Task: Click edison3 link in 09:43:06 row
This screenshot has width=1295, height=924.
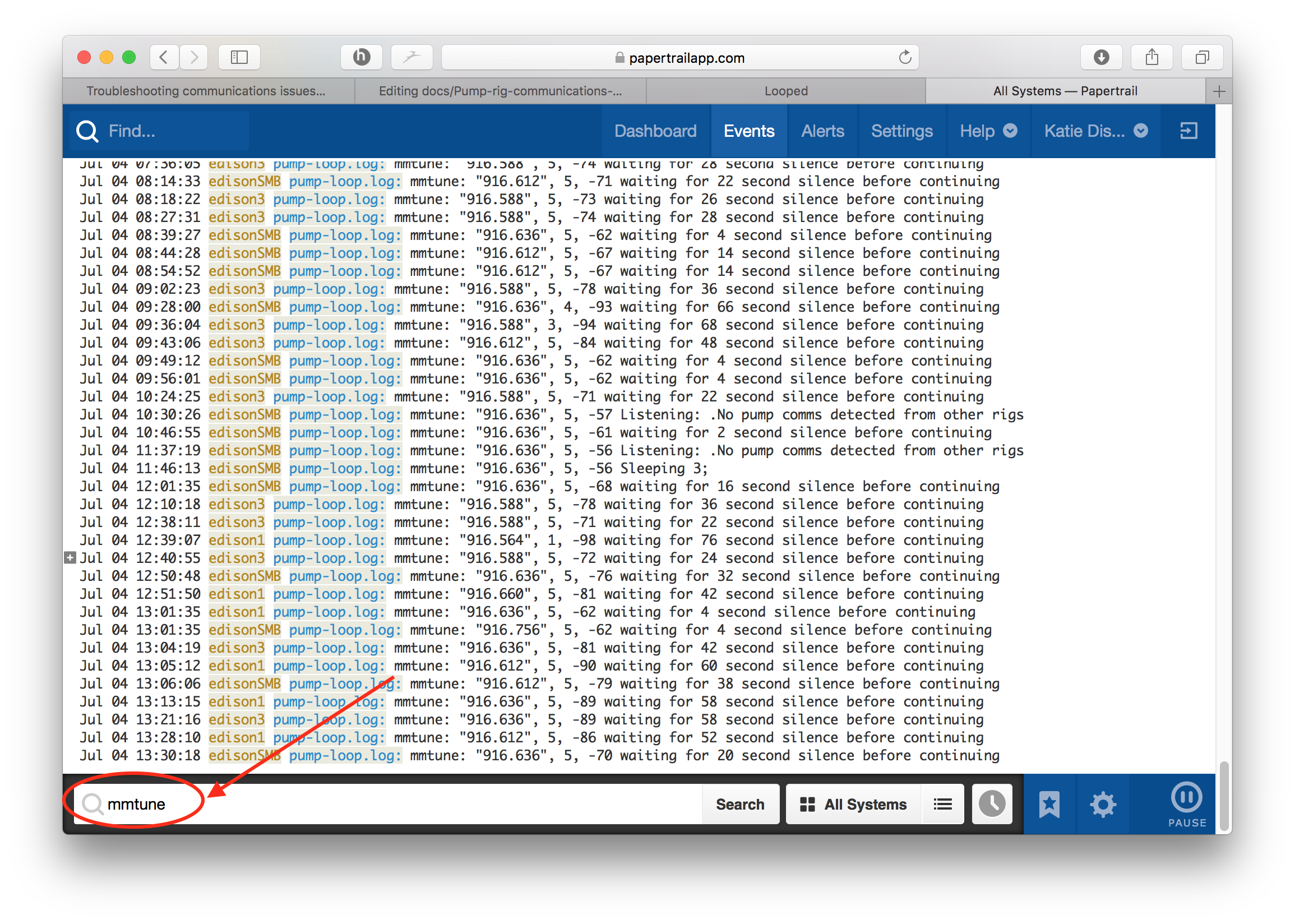Action: tap(237, 343)
